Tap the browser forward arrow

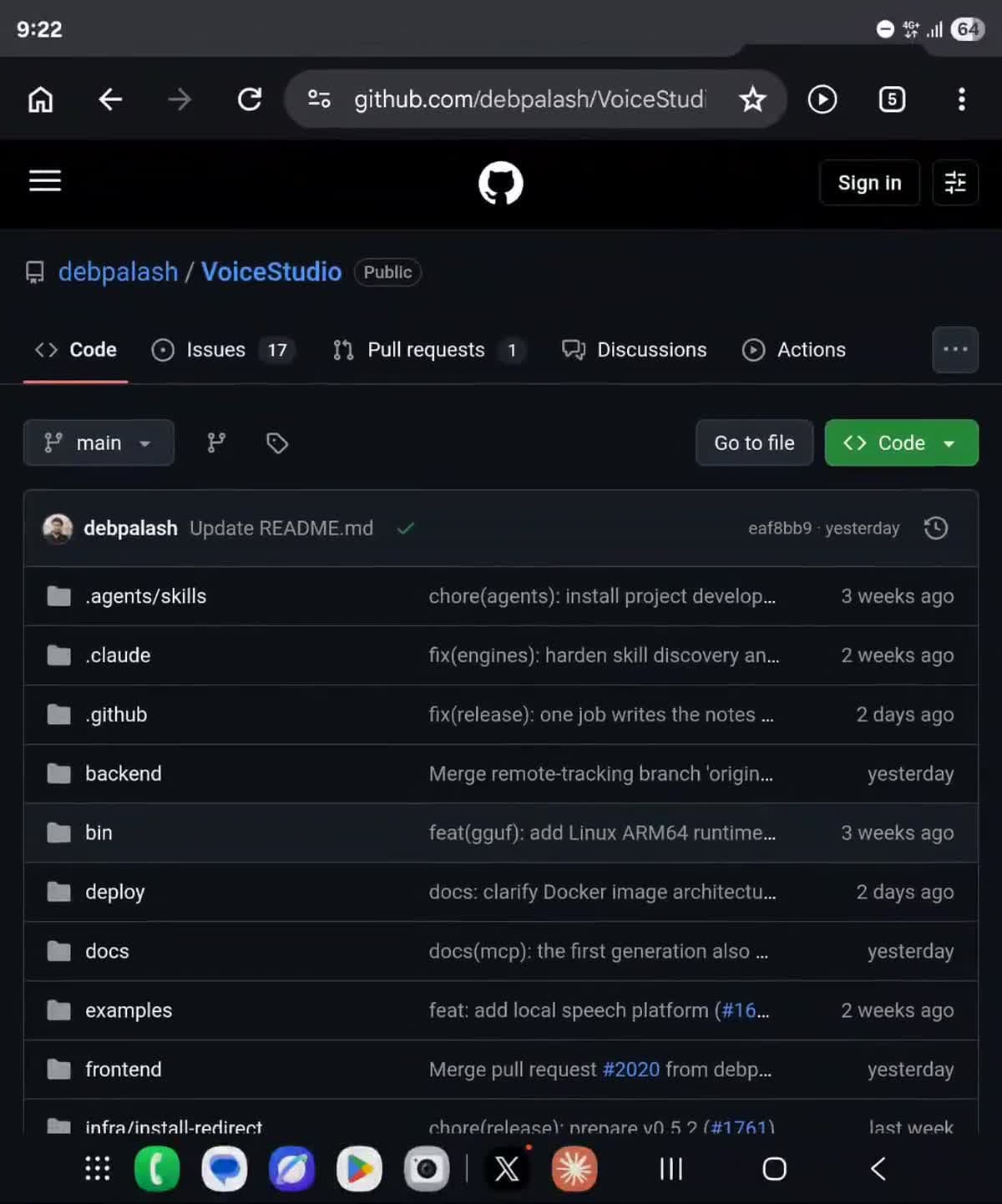[180, 99]
